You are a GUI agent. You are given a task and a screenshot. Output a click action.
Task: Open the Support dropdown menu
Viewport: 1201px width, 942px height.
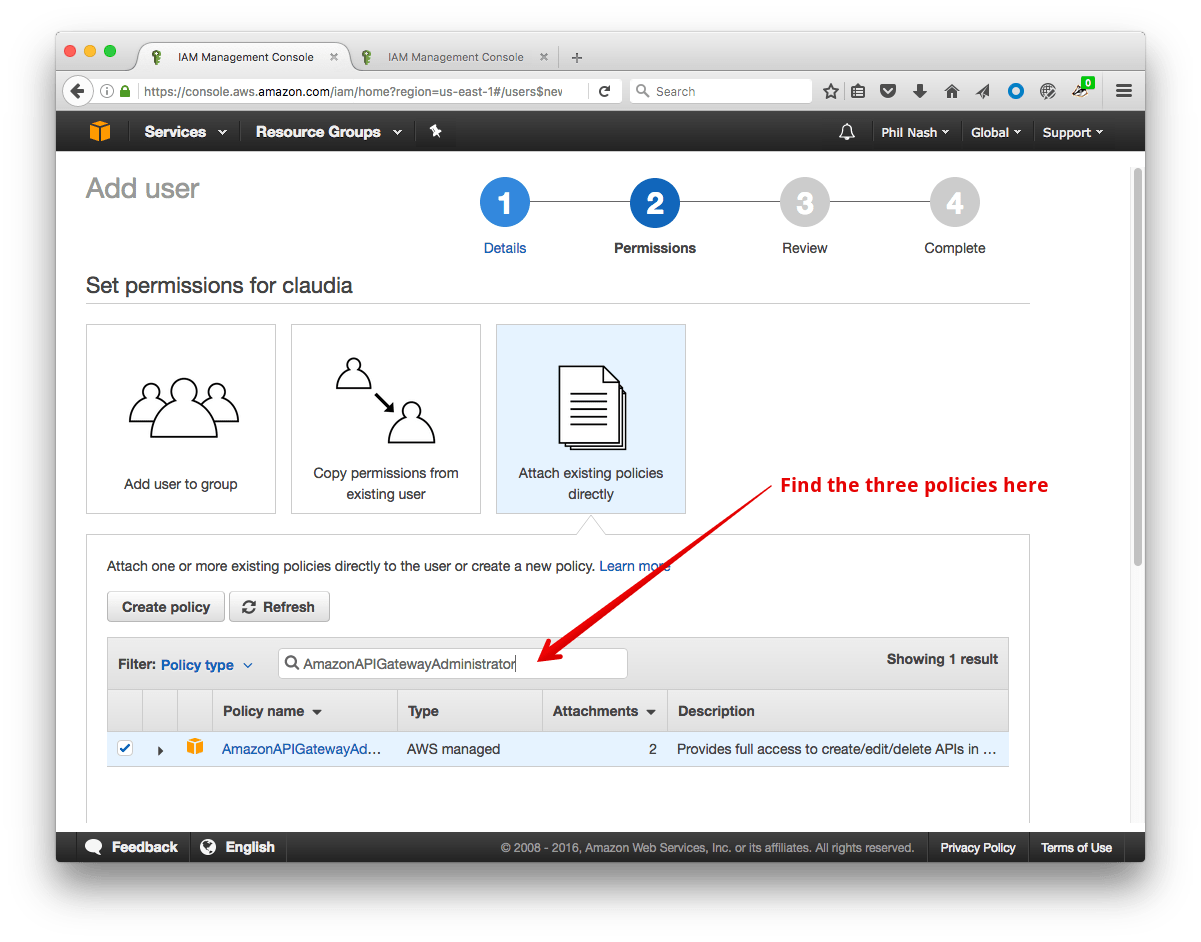click(1073, 132)
